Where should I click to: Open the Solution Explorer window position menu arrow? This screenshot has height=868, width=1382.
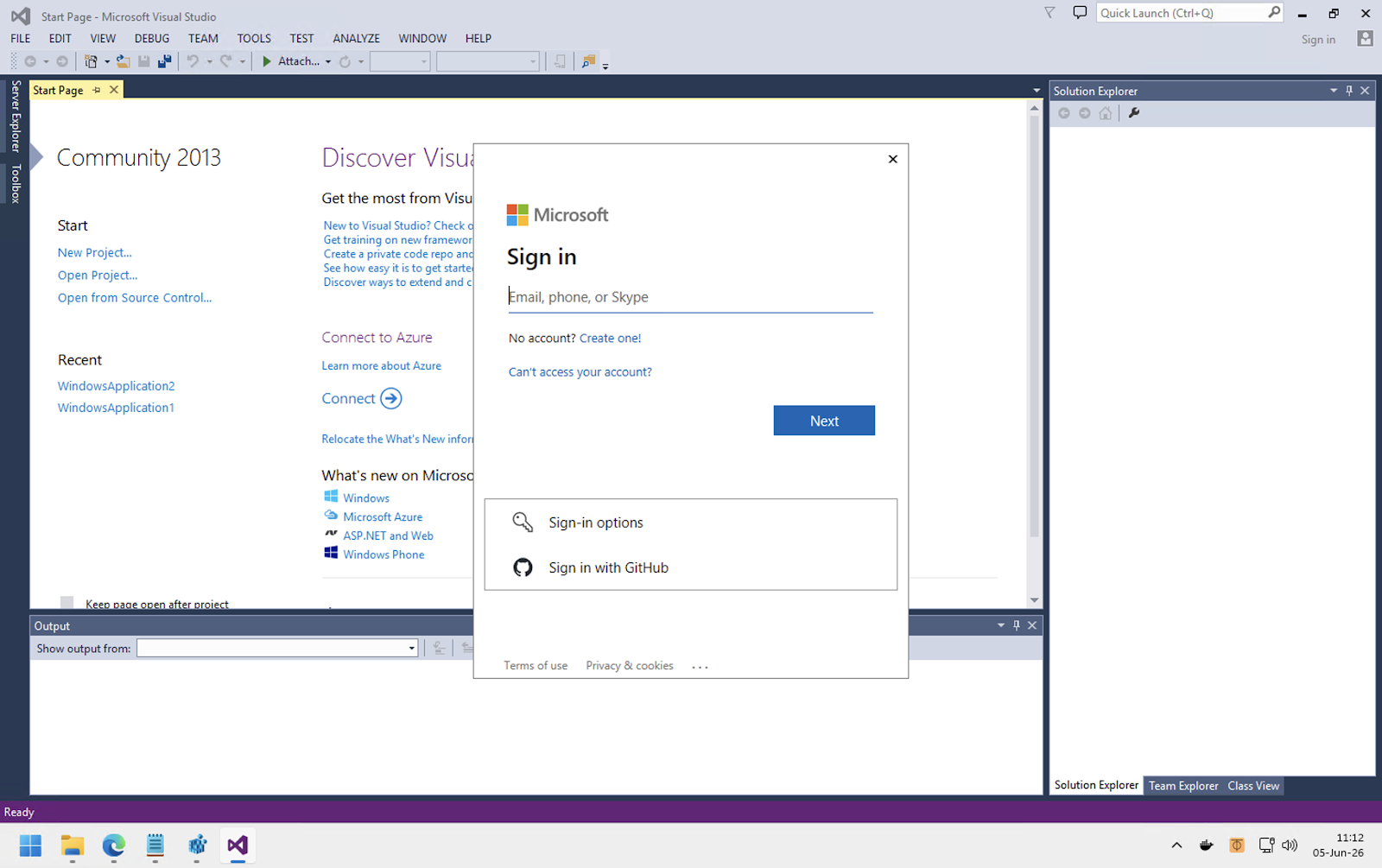tap(1334, 91)
